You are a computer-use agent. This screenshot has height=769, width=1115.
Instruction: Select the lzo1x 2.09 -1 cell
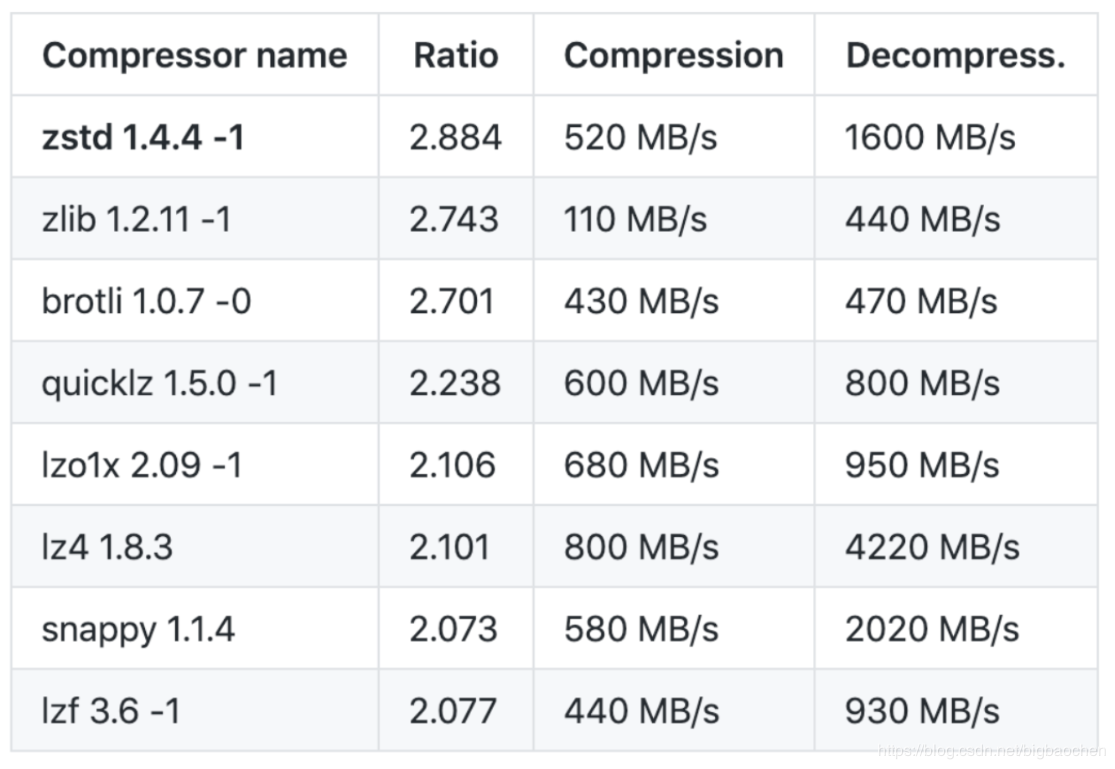[141, 465]
